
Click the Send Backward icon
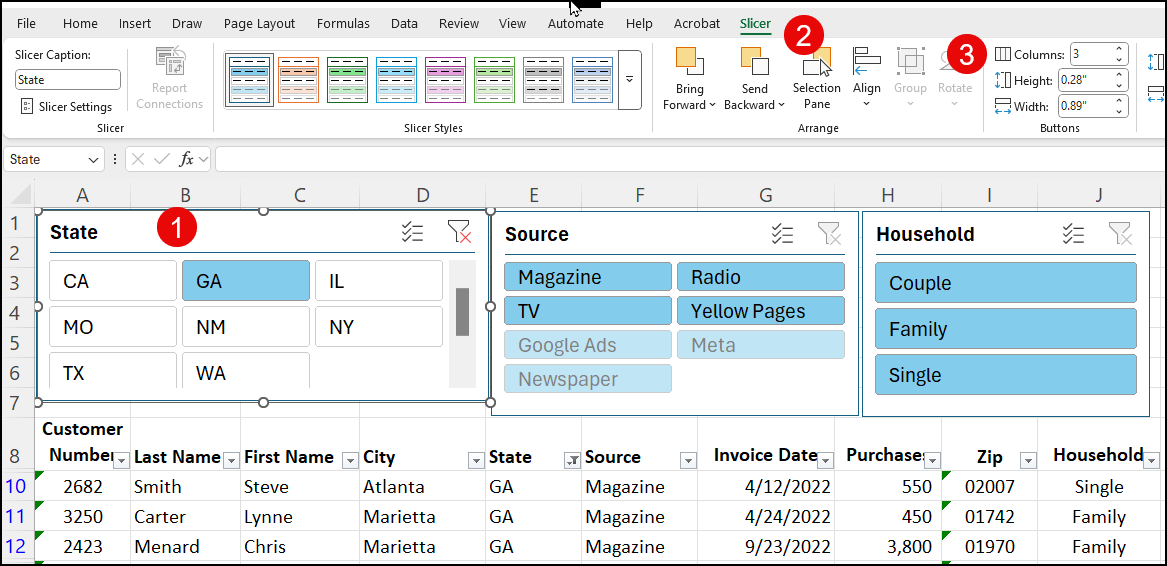click(x=755, y=61)
